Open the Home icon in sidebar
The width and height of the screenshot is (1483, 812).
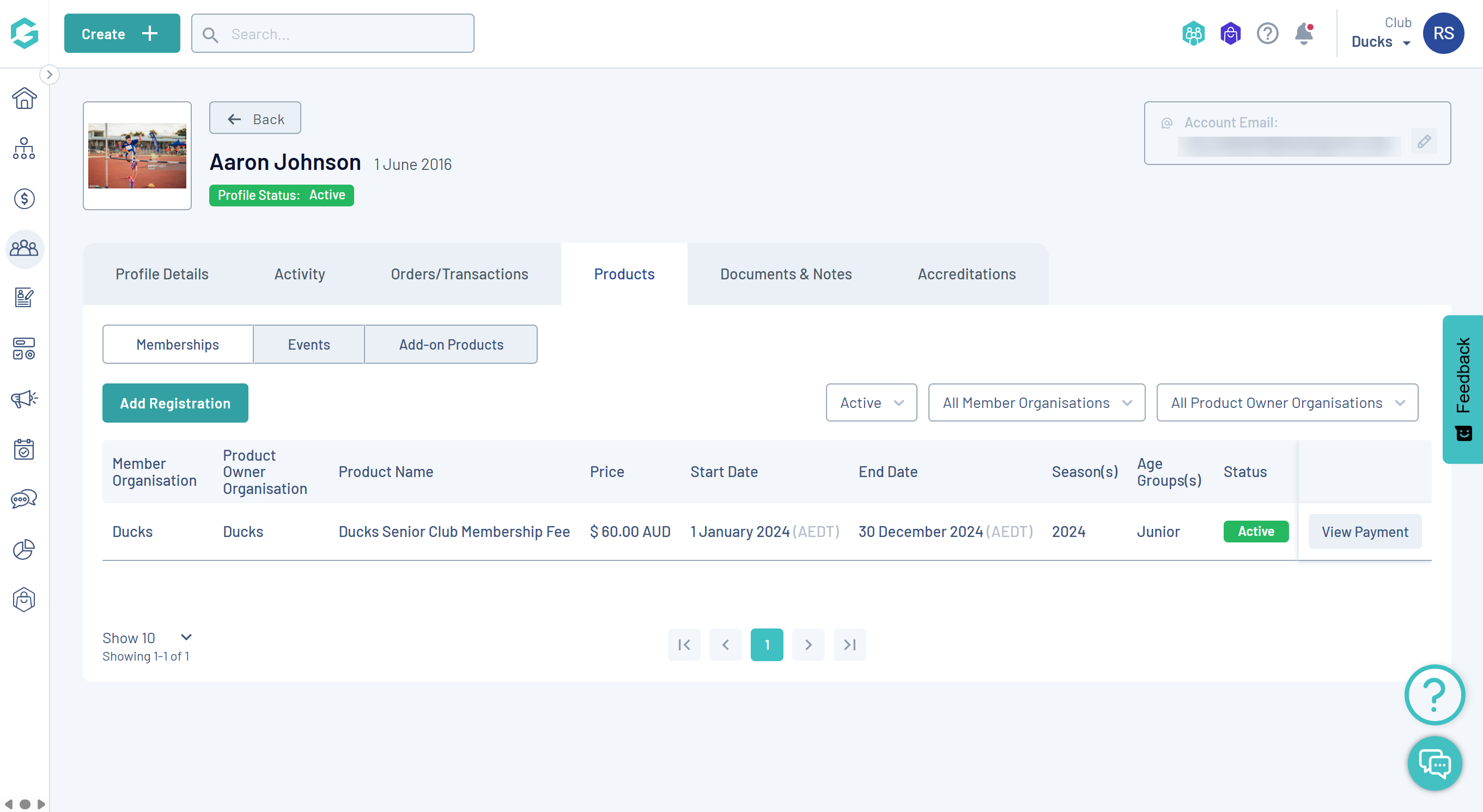coord(24,99)
